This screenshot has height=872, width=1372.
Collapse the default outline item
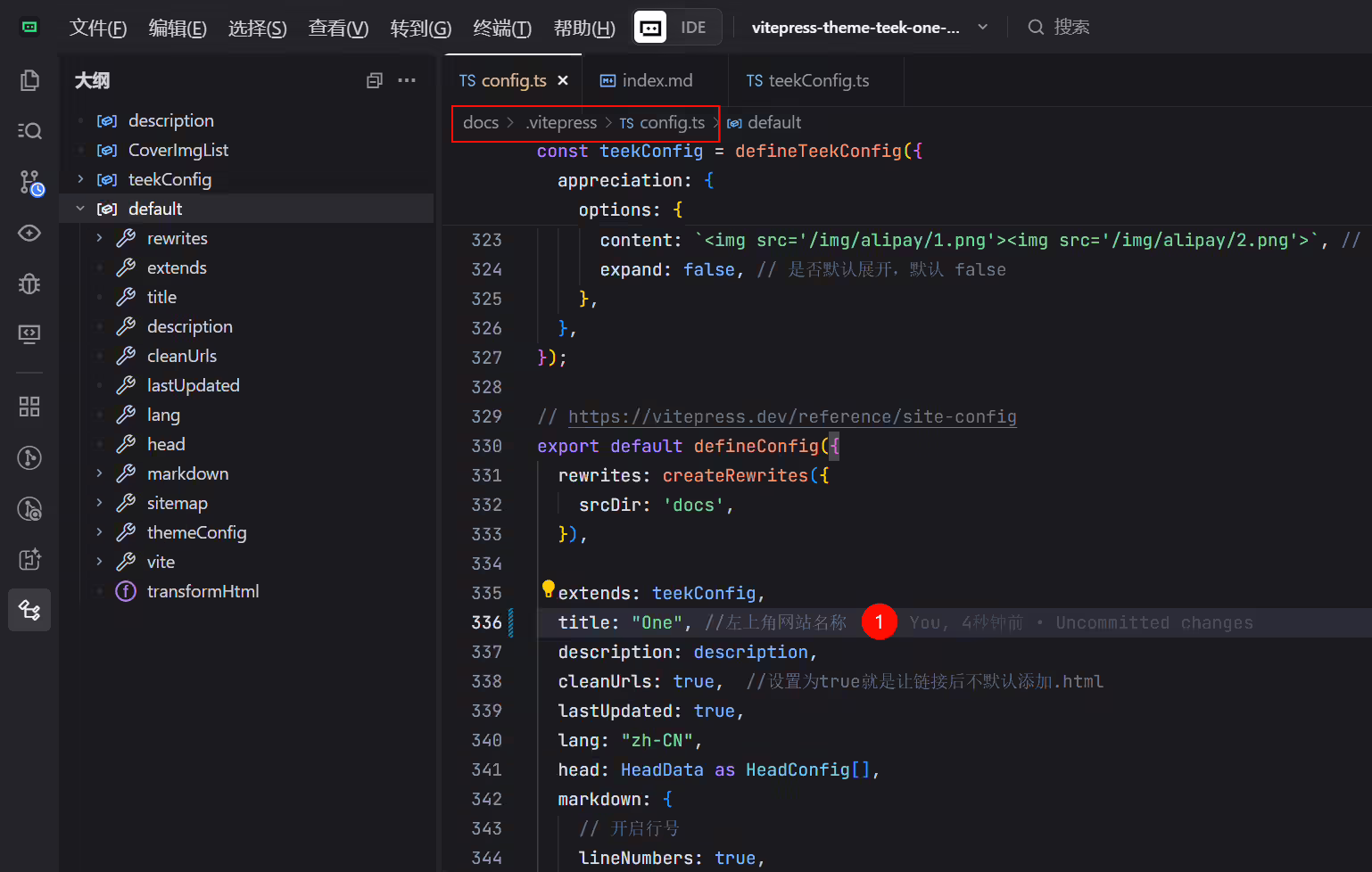pos(80,209)
